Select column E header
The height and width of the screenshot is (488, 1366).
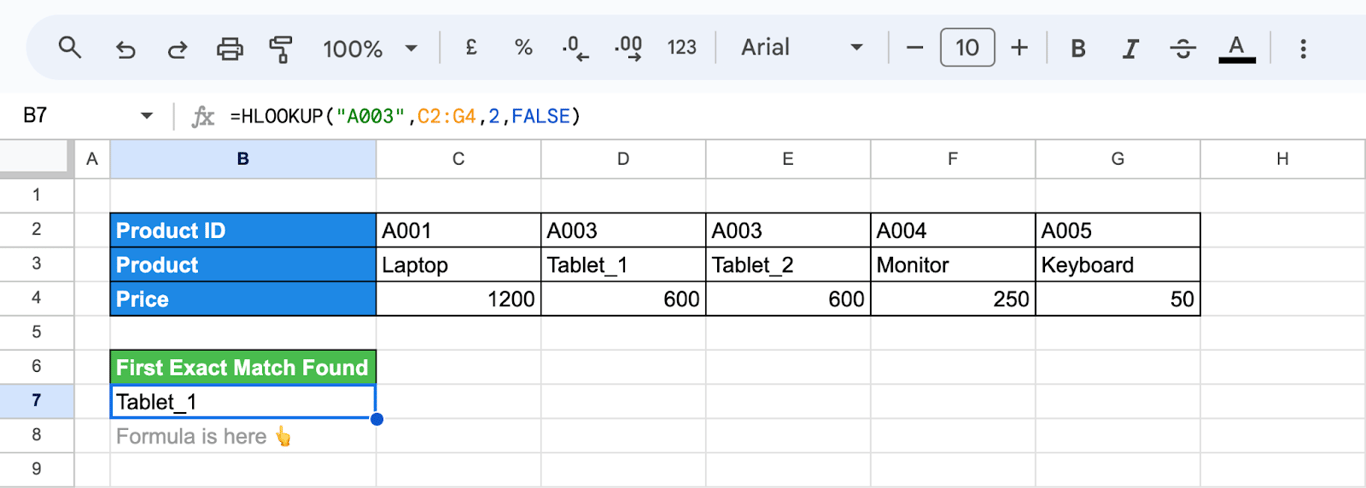[788, 158]
